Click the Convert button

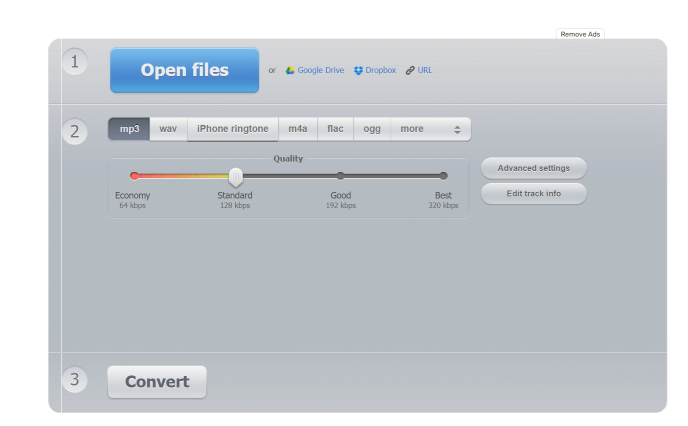tap(157, 382)
